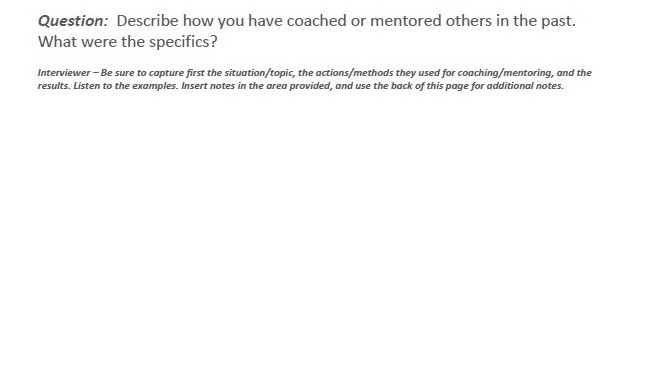Screen dimensions: 669x375
Task: Click 'results.' starting the second note line
Action: 54,86
